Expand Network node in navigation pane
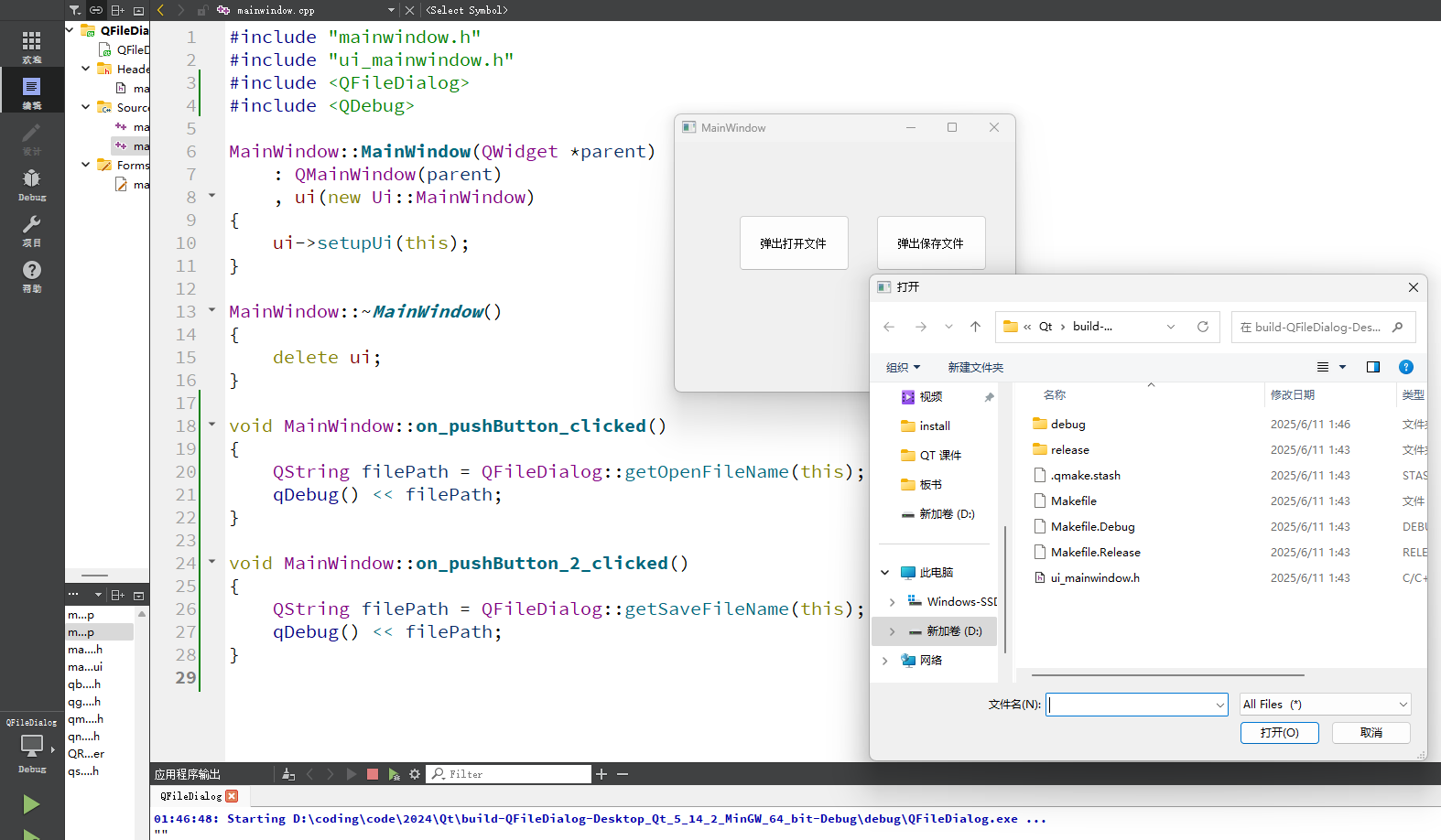 (x=884, y=661)
